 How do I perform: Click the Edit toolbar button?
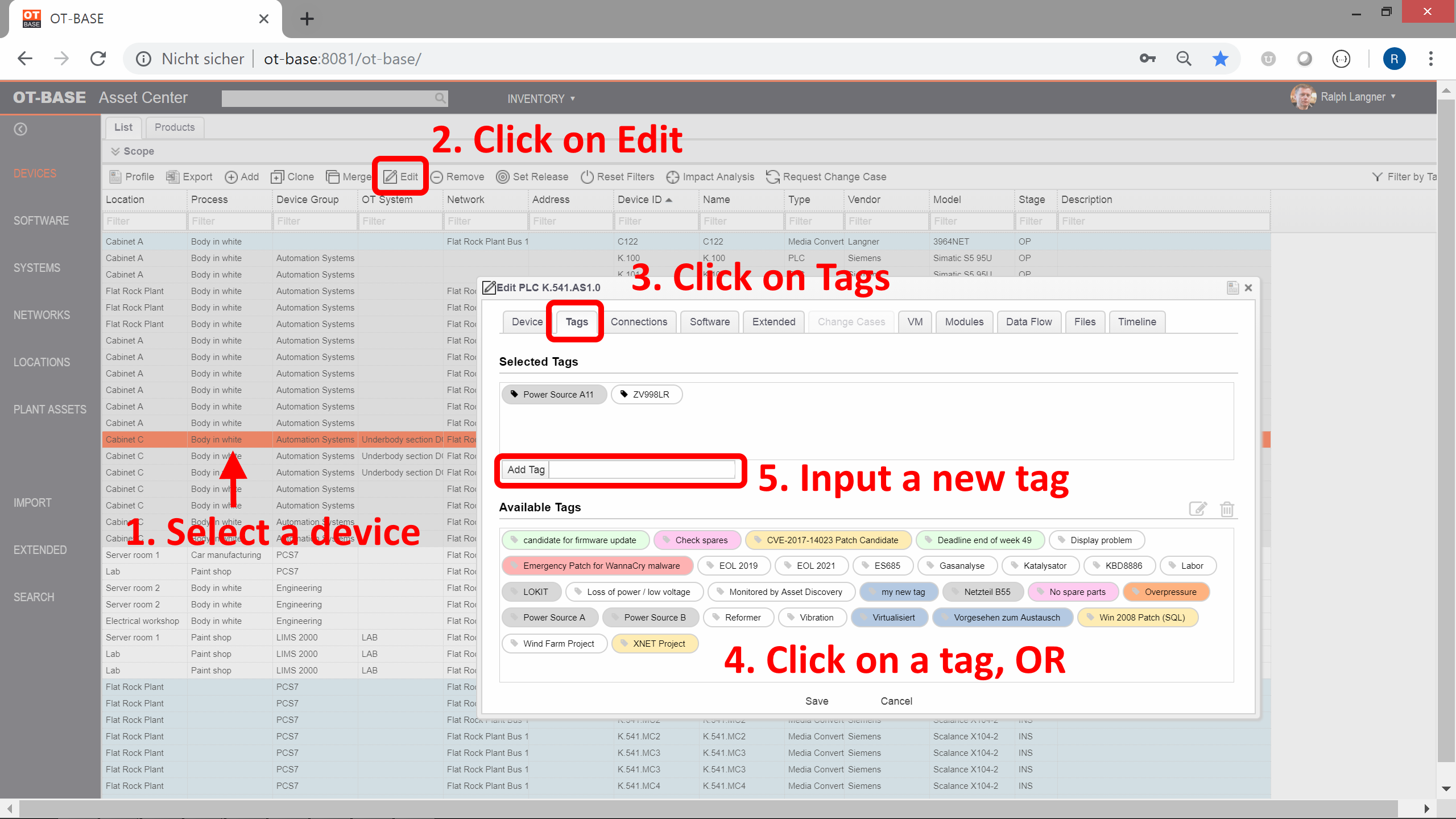[x=401, y=177]
